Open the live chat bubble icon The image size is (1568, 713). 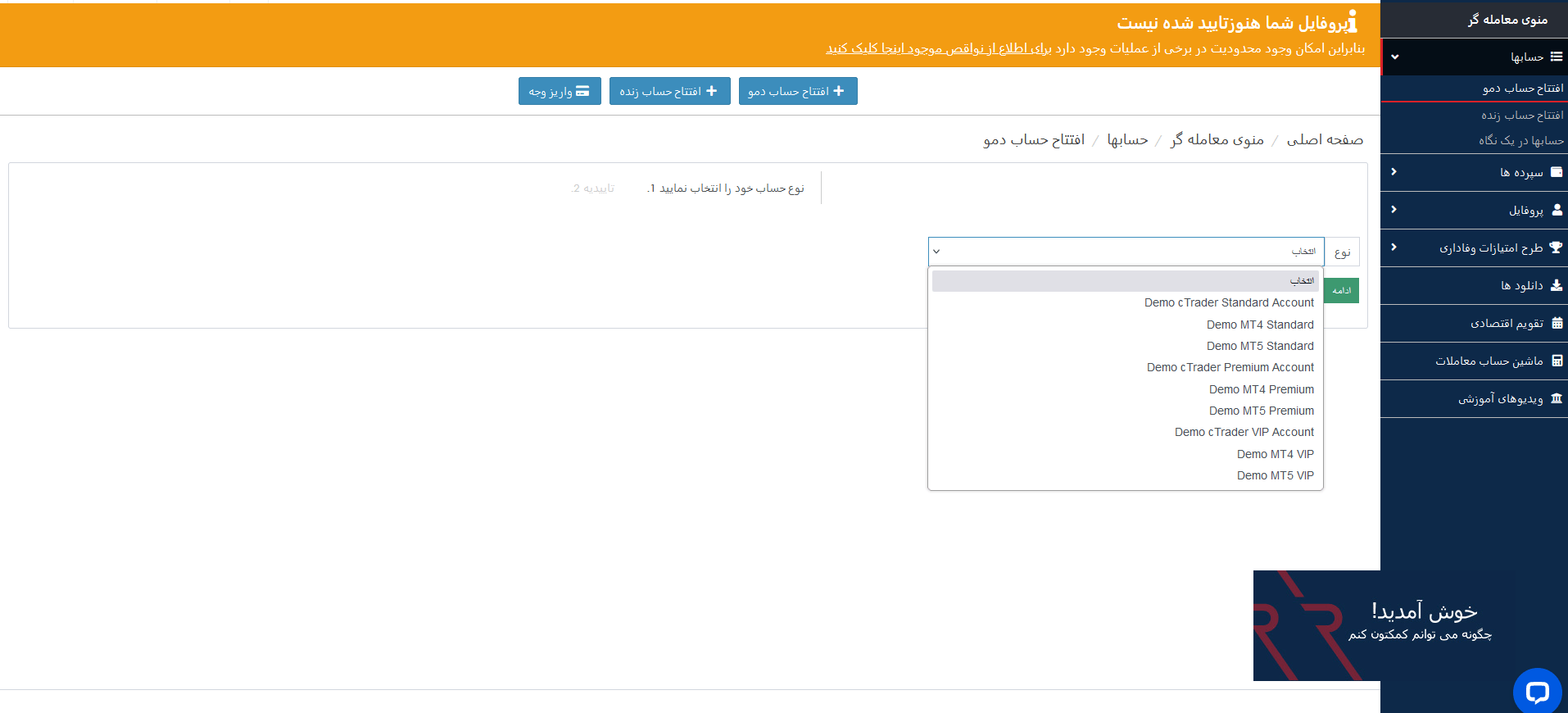tap(1537, 692)
